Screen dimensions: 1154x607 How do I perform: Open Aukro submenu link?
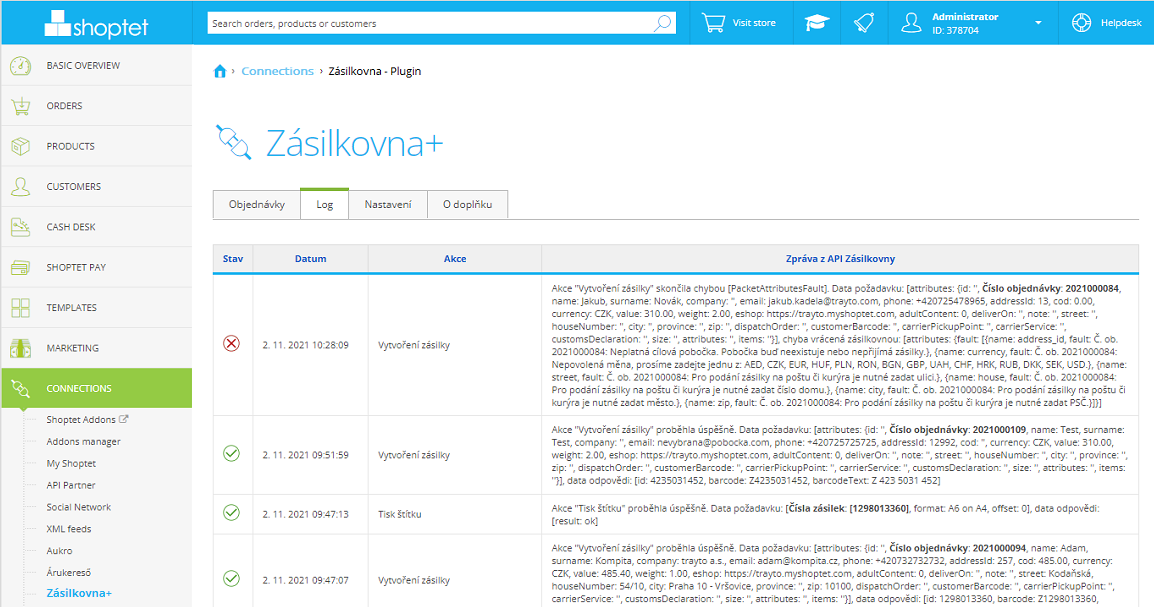point(59,550)
